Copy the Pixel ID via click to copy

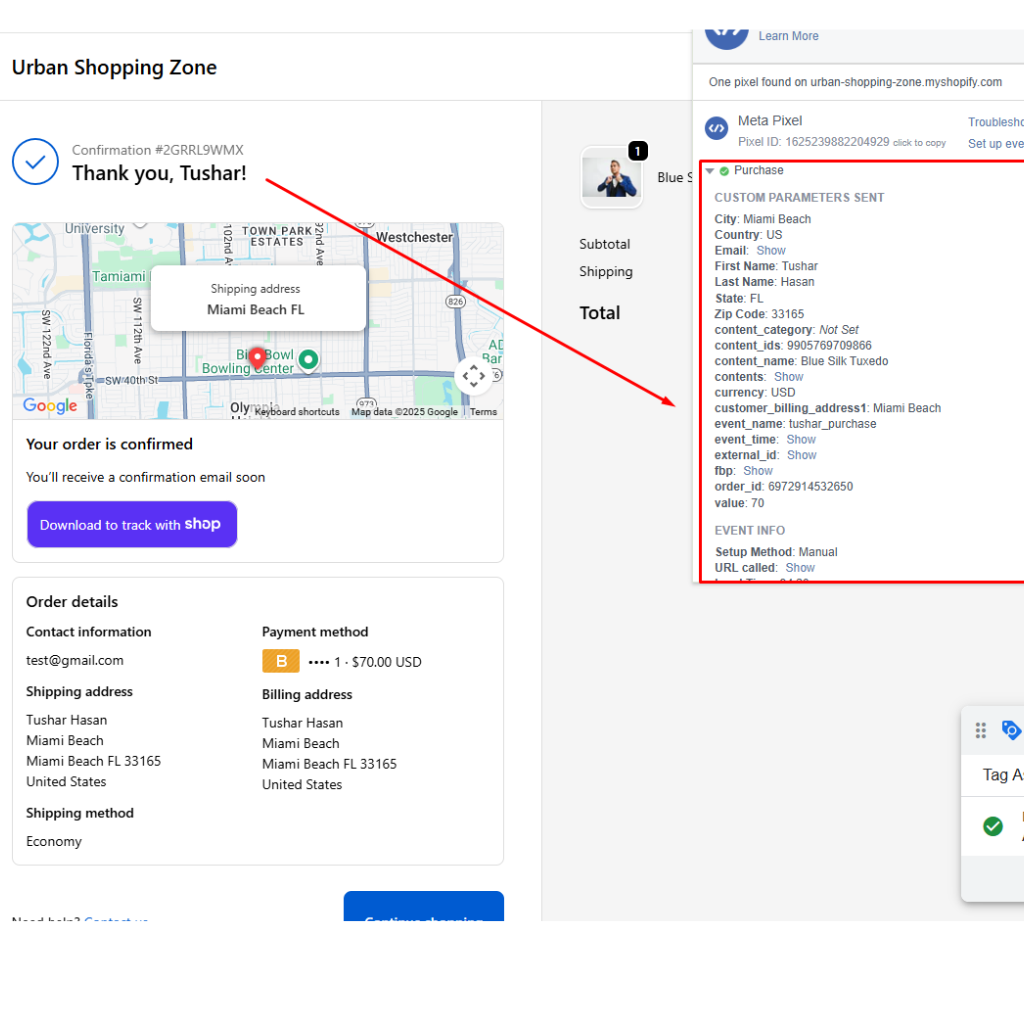click(919, 143)
